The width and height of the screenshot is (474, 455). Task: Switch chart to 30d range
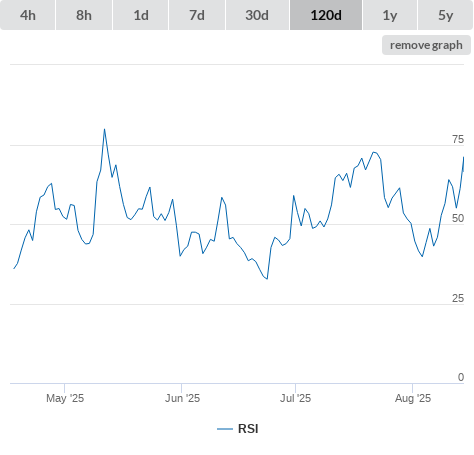(x=257, y=15)
